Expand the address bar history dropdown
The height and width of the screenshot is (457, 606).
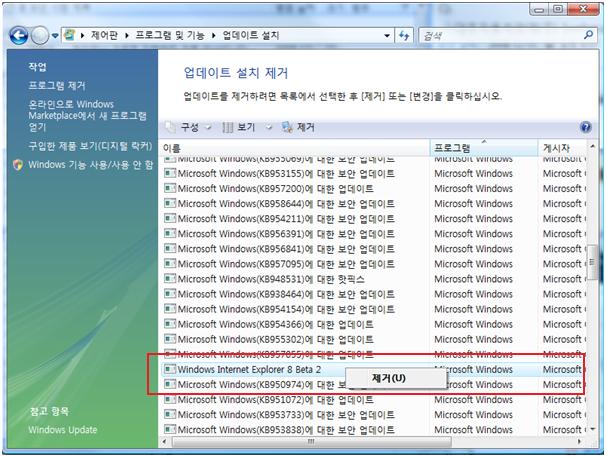387,36
